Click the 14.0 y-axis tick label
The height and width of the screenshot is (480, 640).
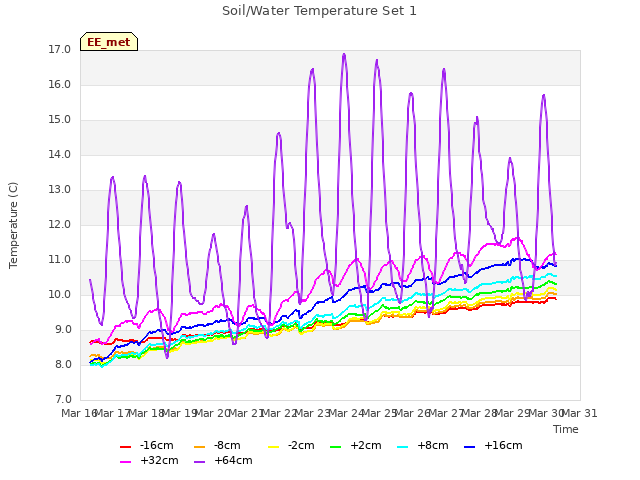click(60, 155)
